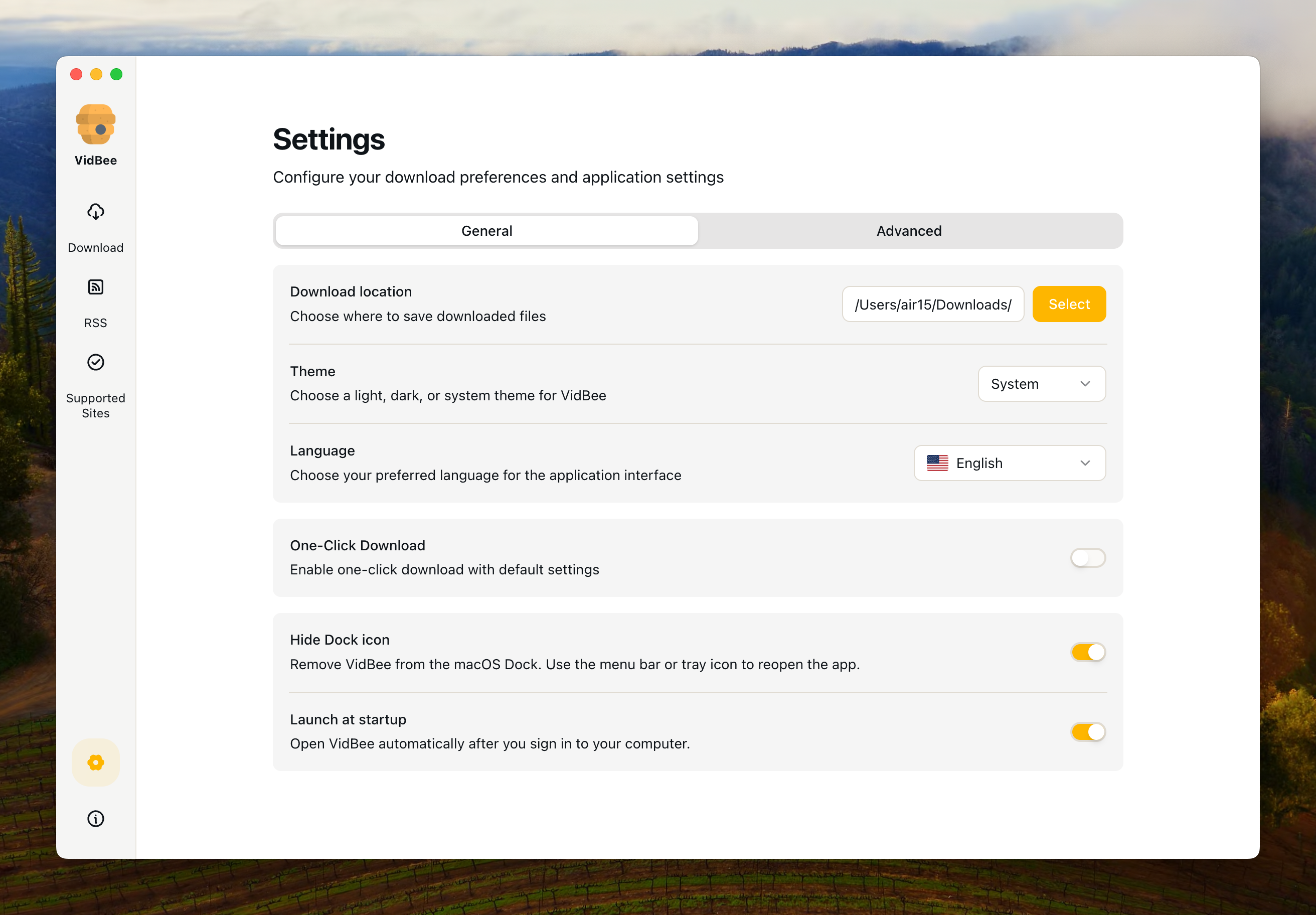Click the American flag icon in the language selector
This screenshot has width=1316, height=915.
coord(938,463)
